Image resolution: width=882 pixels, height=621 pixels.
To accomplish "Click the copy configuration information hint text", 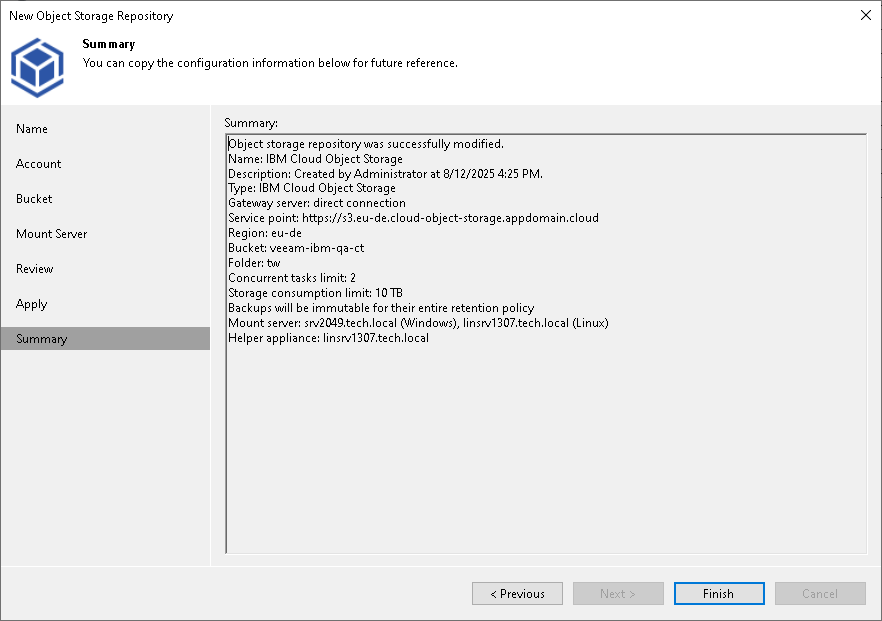I will pyautogui.click(x=270, y=63).
